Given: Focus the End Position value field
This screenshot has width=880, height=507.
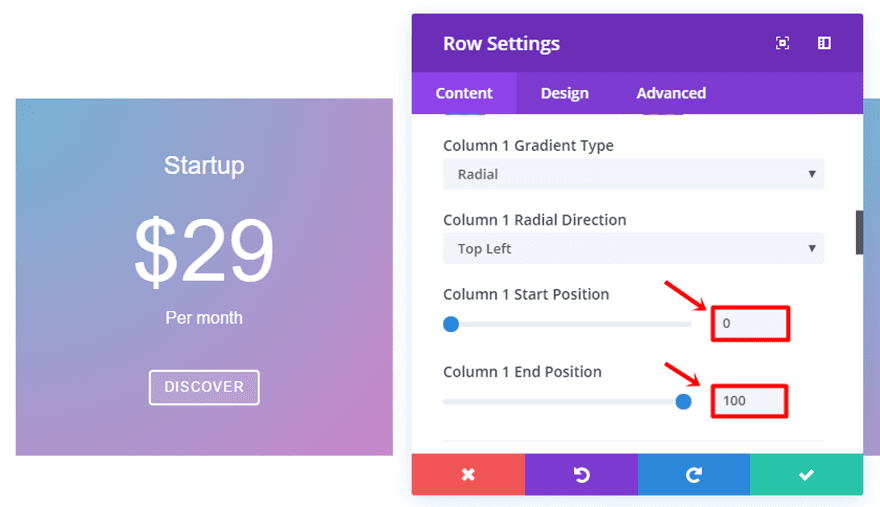Looking at the screenshot, I should tap(750, 401).
